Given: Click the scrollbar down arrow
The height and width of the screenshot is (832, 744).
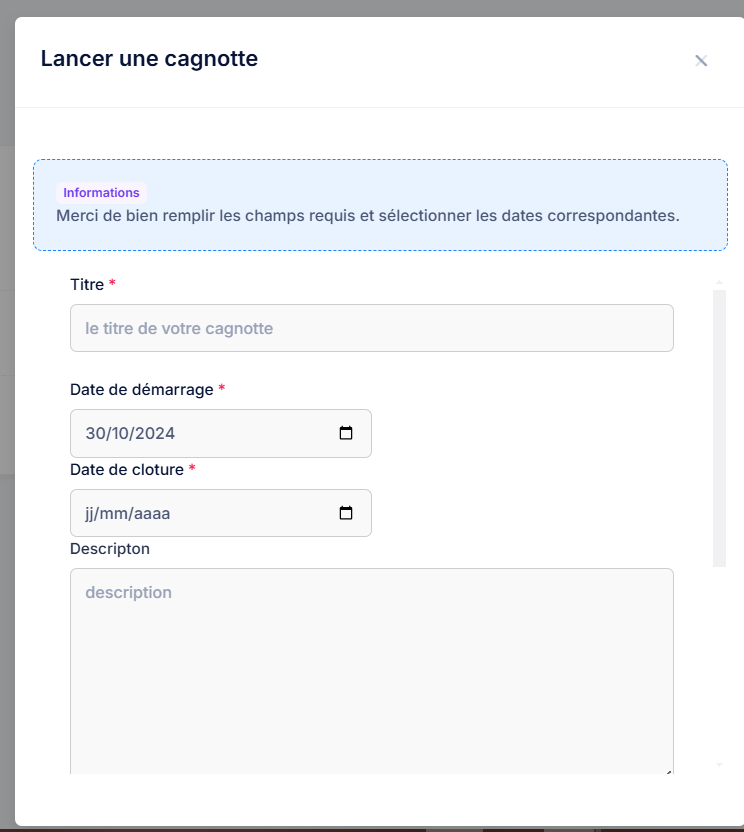Looking at the screenshot, I should (x=719, y=765).
